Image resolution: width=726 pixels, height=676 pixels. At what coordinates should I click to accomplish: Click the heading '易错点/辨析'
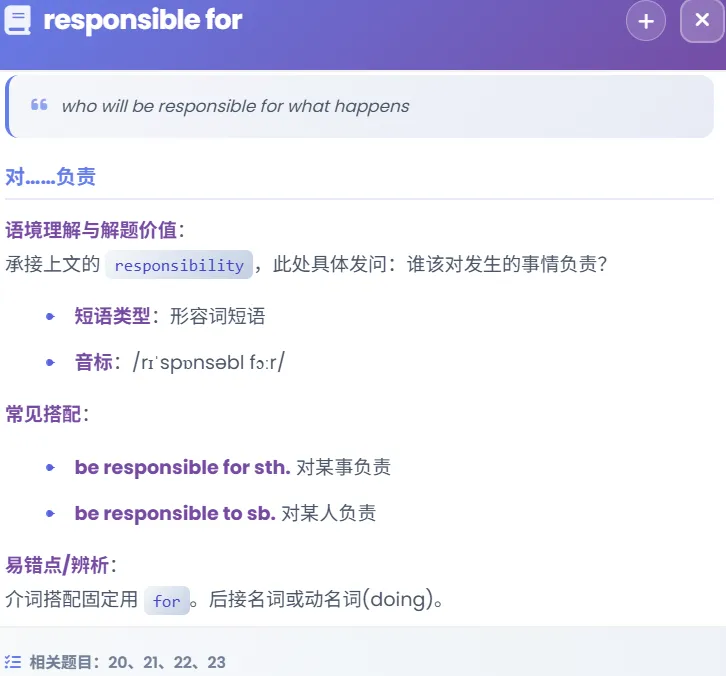pos(57,565)
